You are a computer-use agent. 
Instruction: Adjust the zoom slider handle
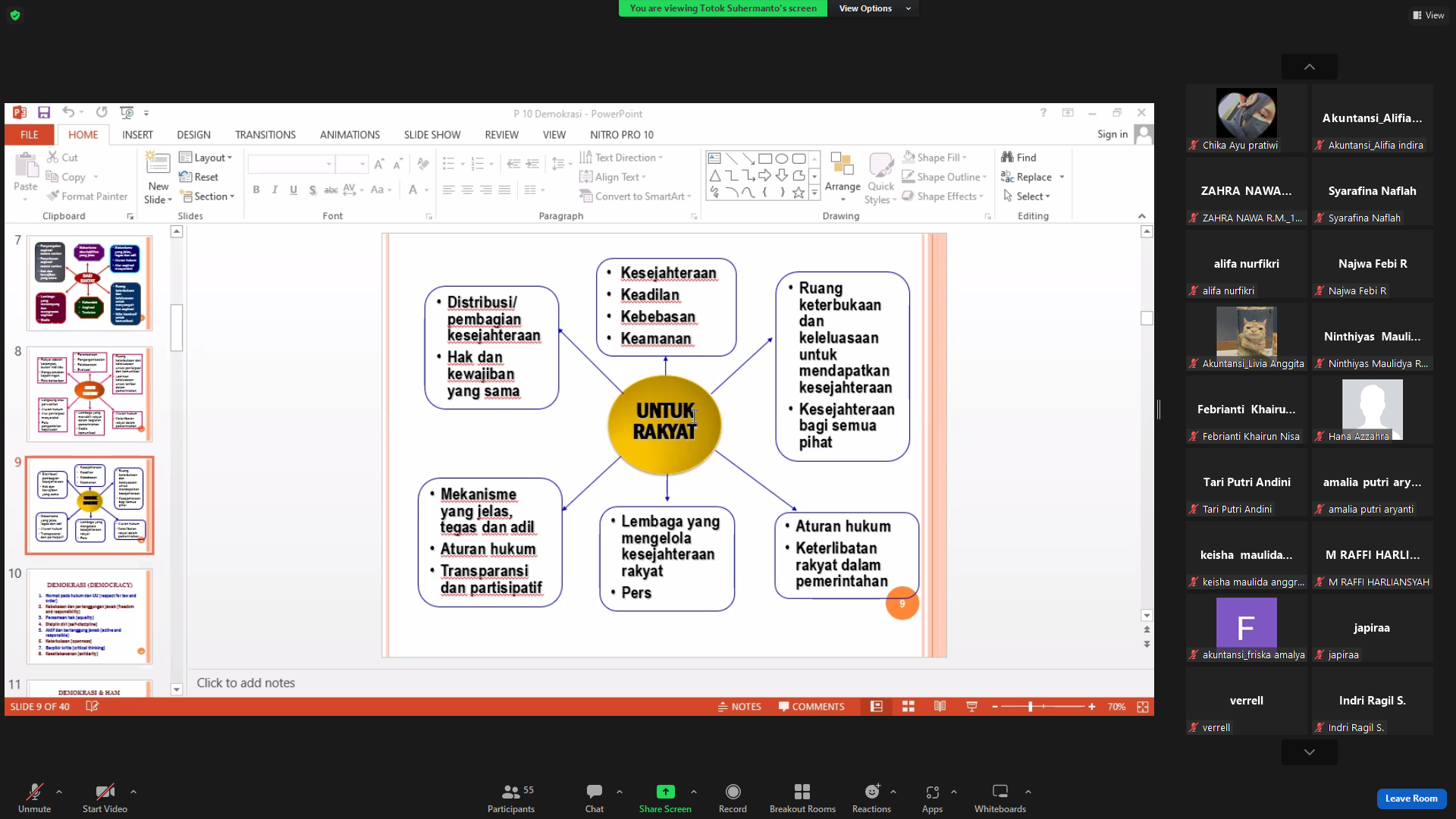click(1030, 707)
